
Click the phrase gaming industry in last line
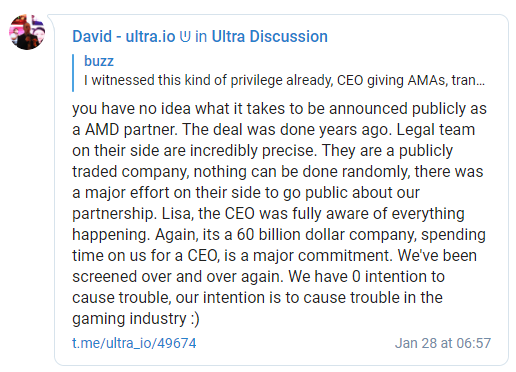click(x=129, y=319)
